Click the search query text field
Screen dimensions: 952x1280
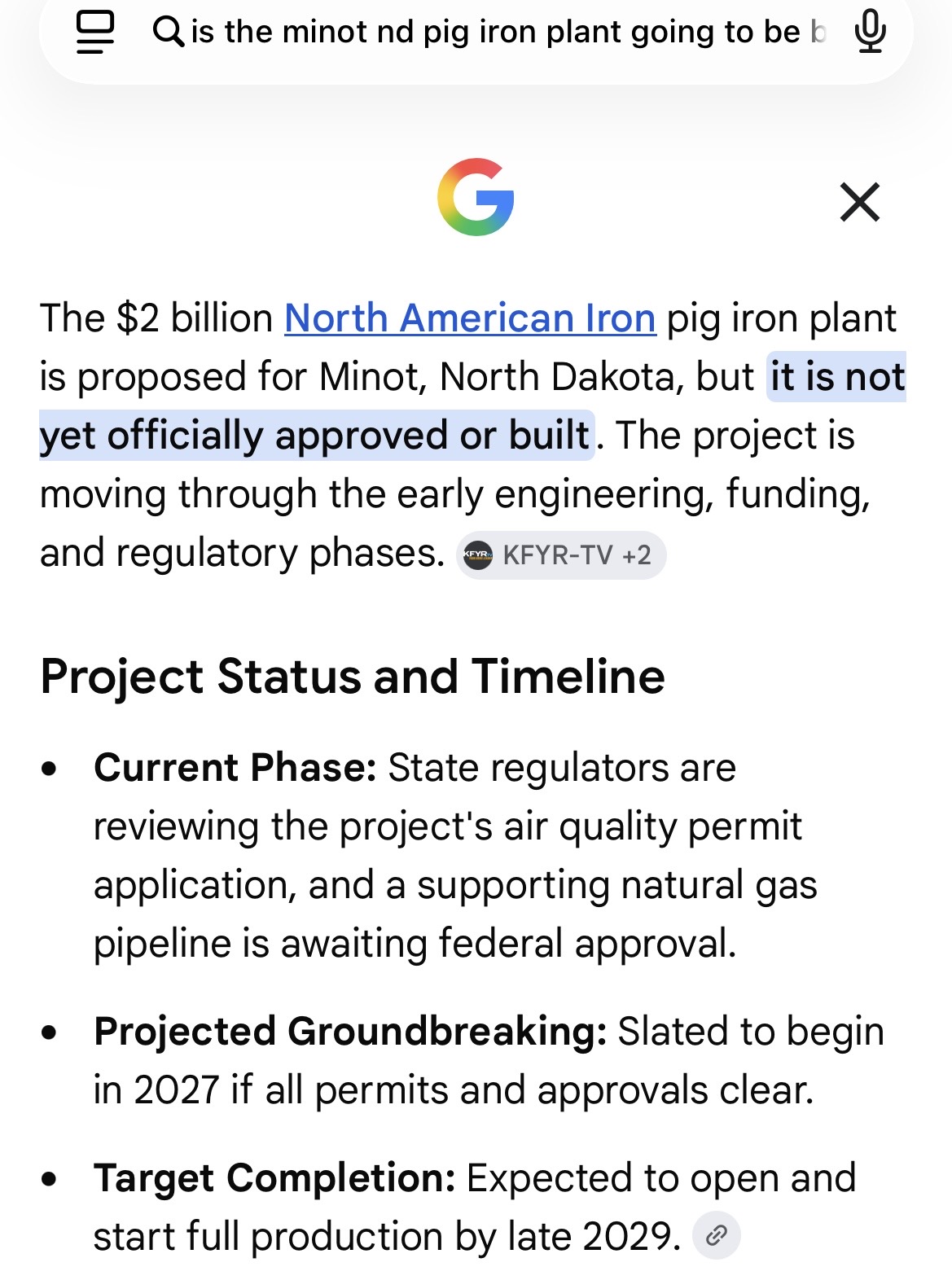point(509,32)
